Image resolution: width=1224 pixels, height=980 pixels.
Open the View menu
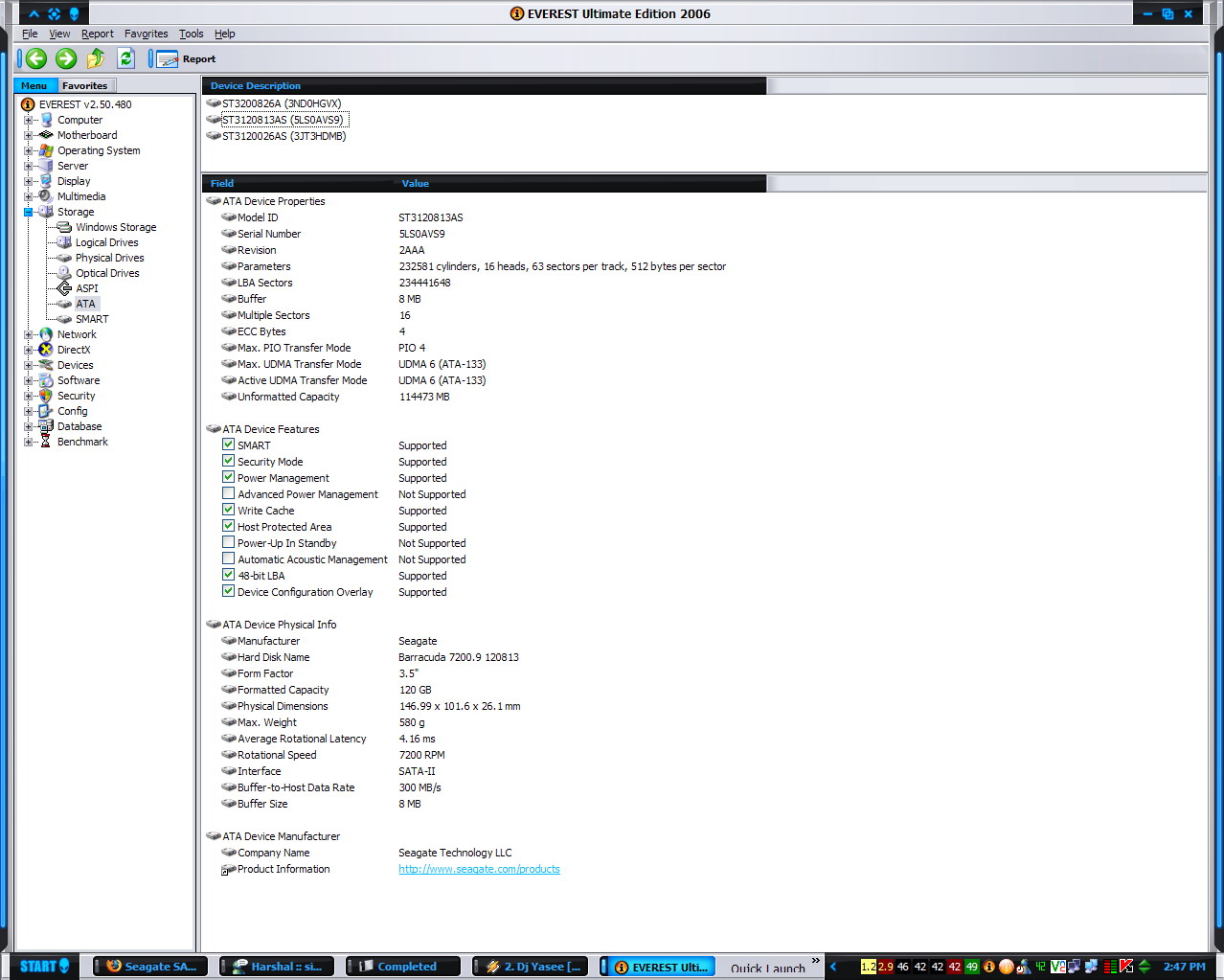pyautogui.click(x=59, y=34)
